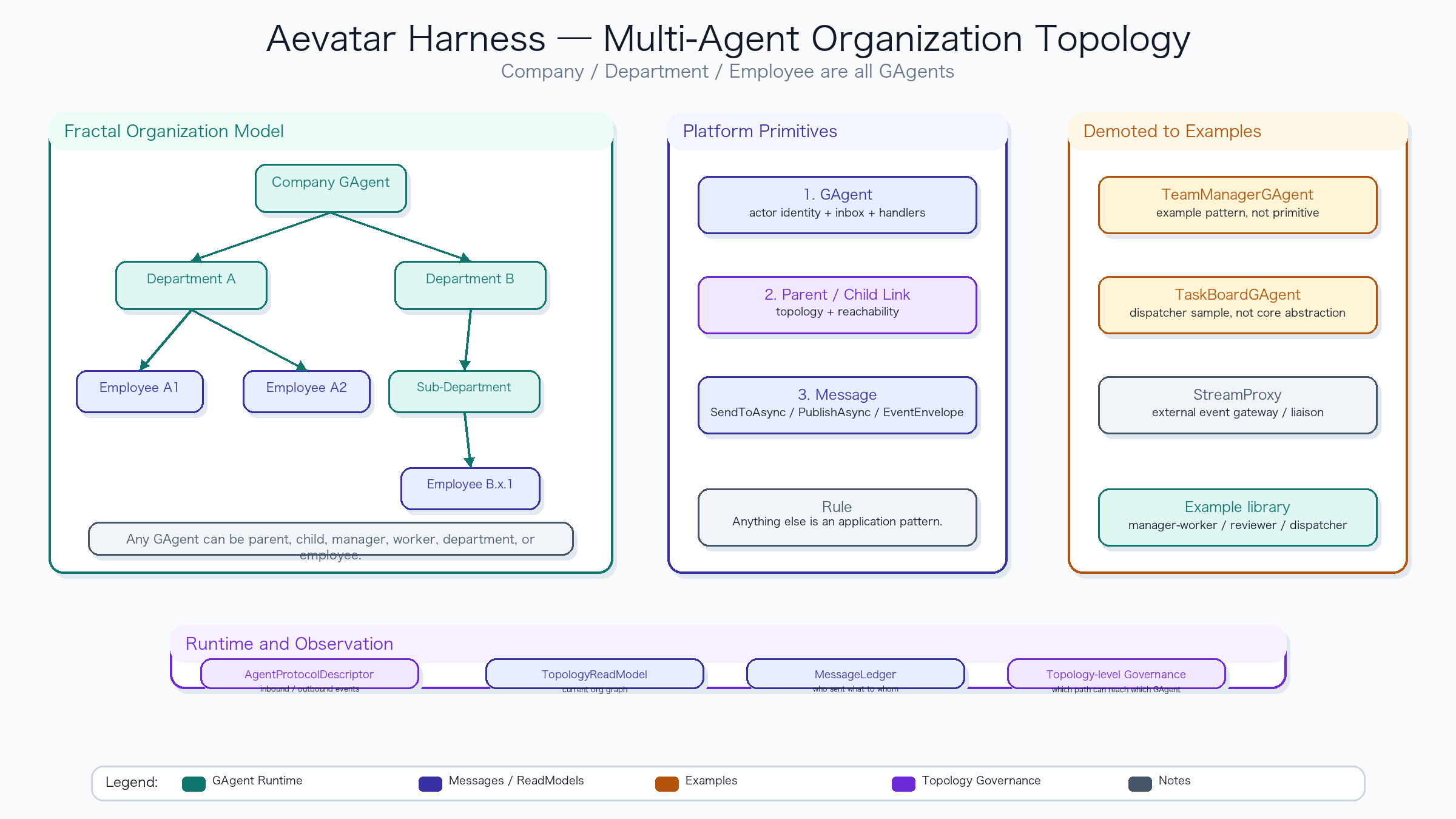Screen dimensions: 1456x819
Task: Click 'inbound / outbound events' caption
Action: coord(309,689)
